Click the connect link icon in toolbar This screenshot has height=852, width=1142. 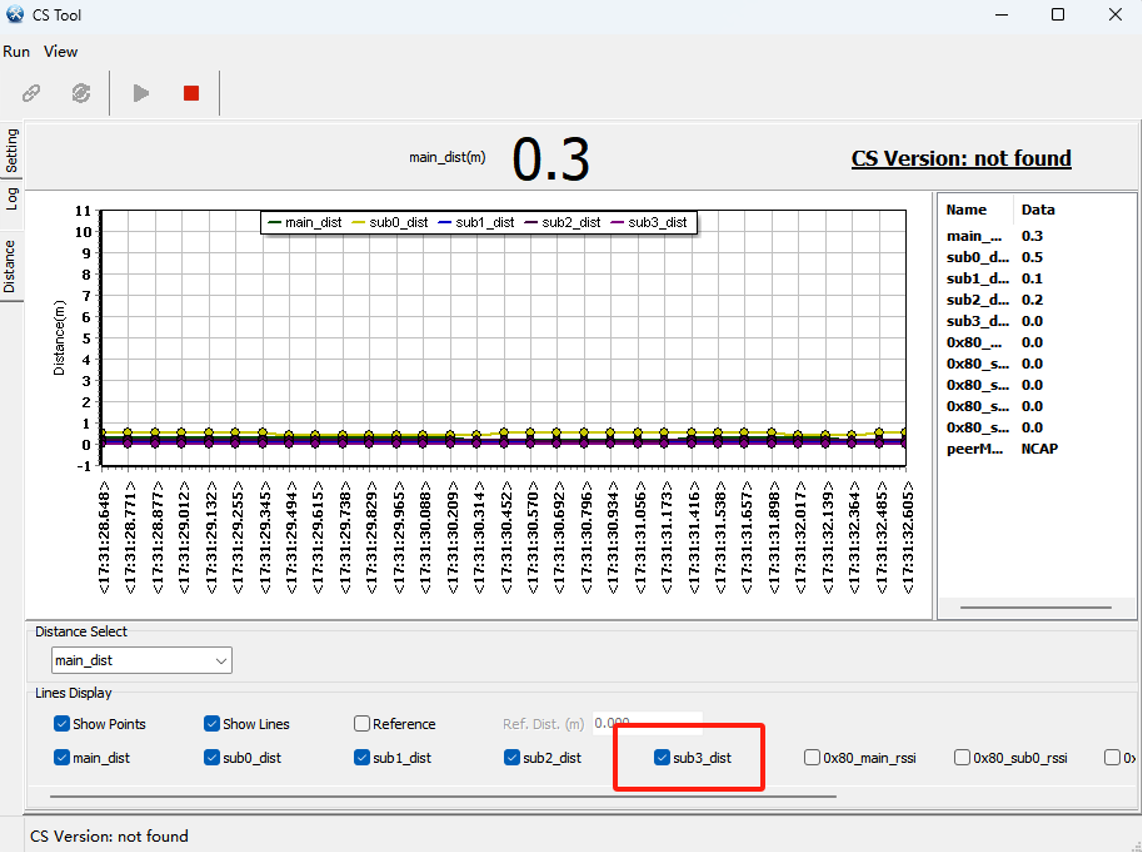[32, 93]
